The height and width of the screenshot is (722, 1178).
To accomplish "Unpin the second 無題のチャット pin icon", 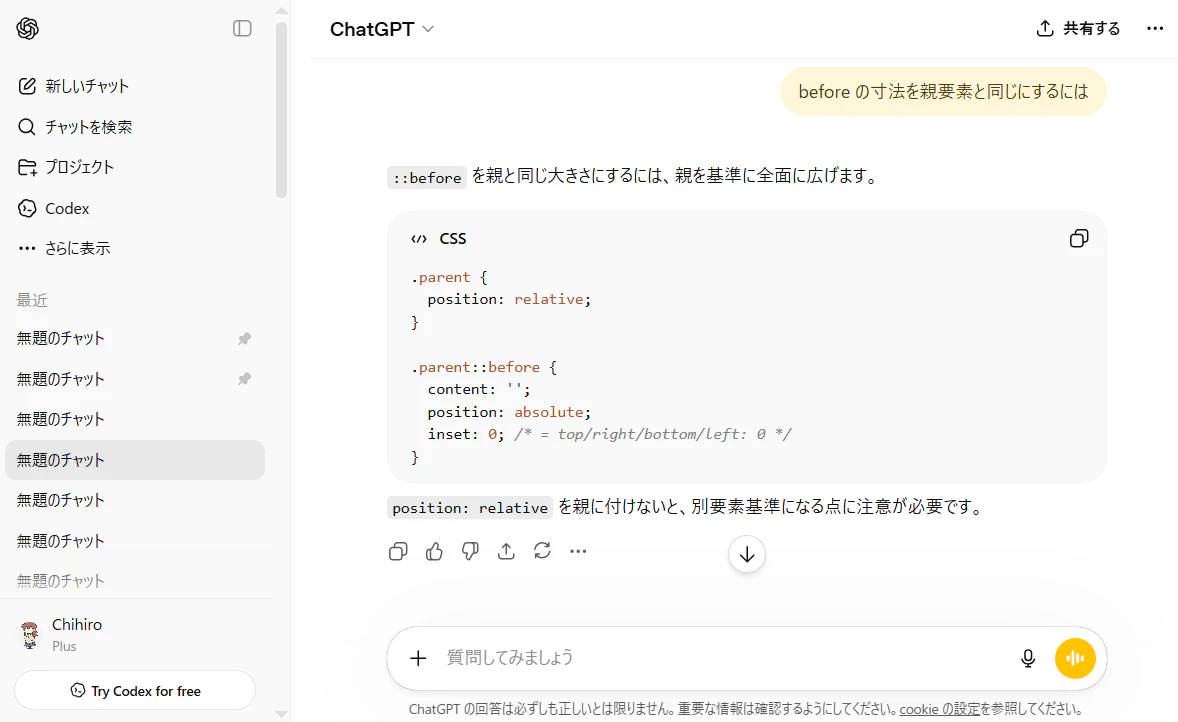I will pyautogui.click(x=244, y=379).
